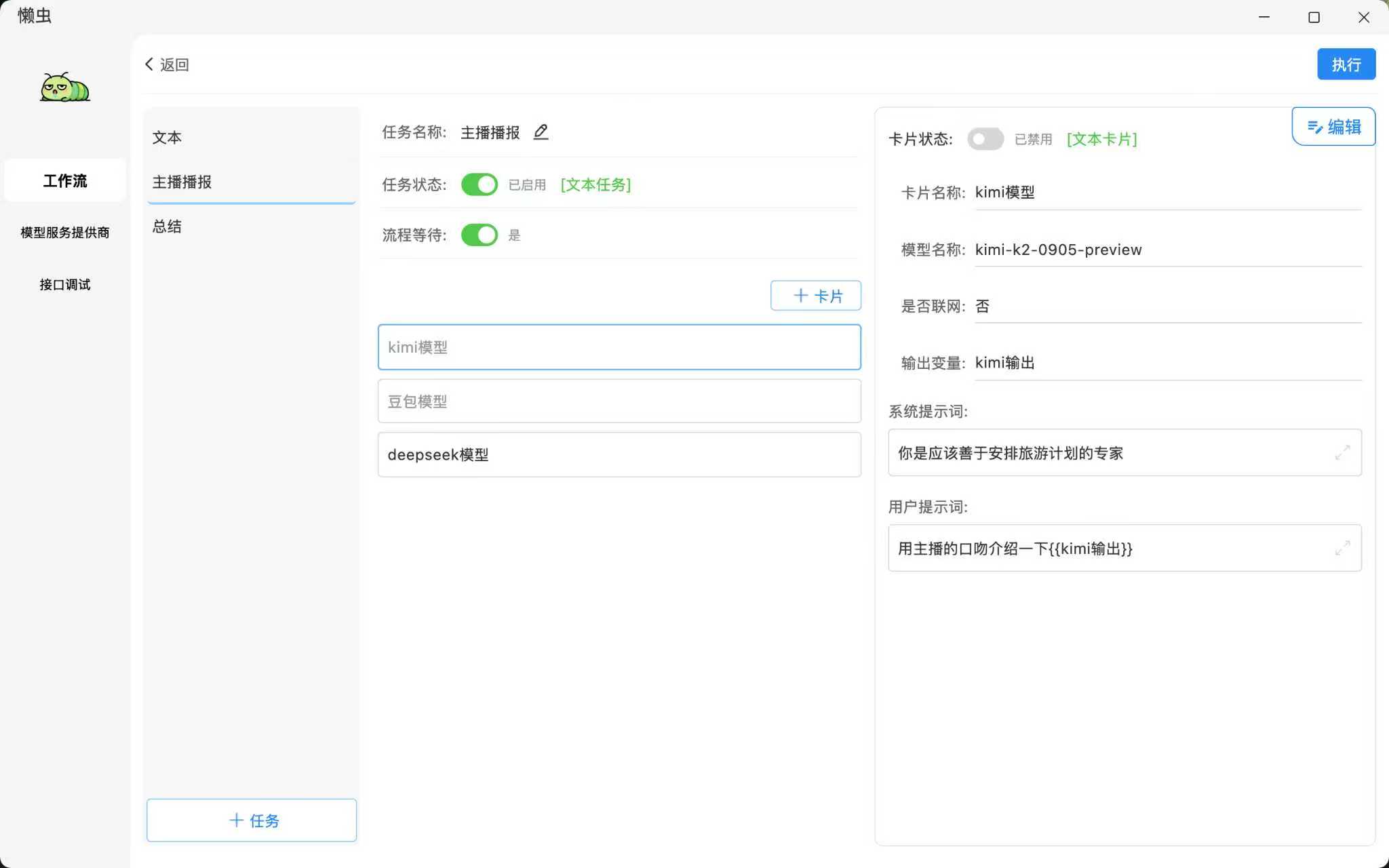Open 模型服务提供商 from the sidebar
Image resolution: width=1389 pixels, height=868 pixels.
64,232
